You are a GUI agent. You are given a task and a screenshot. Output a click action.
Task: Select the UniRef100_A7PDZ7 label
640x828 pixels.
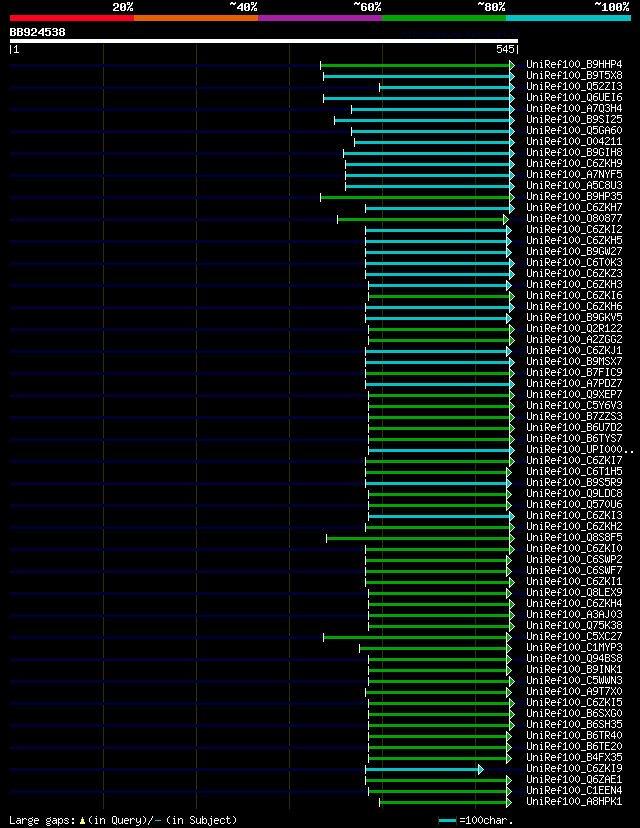point(574,383)
